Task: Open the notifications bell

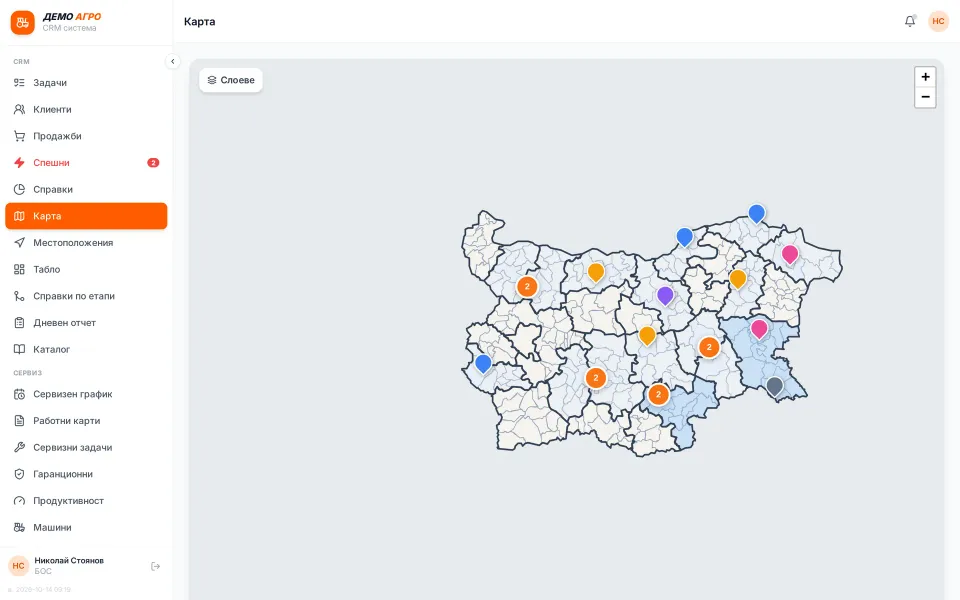Action: 910,21
